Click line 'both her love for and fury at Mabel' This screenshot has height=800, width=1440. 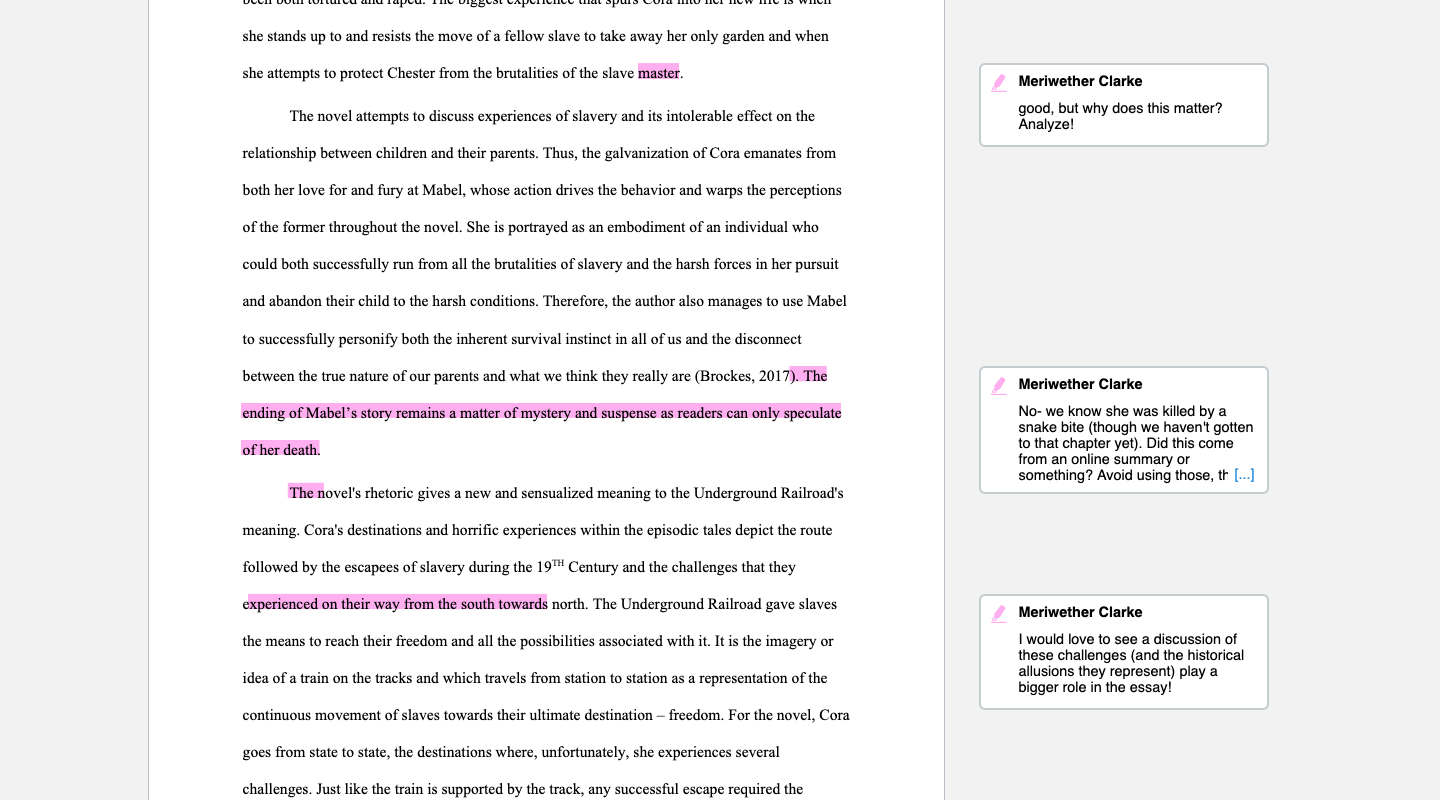[x=542, y=190]
